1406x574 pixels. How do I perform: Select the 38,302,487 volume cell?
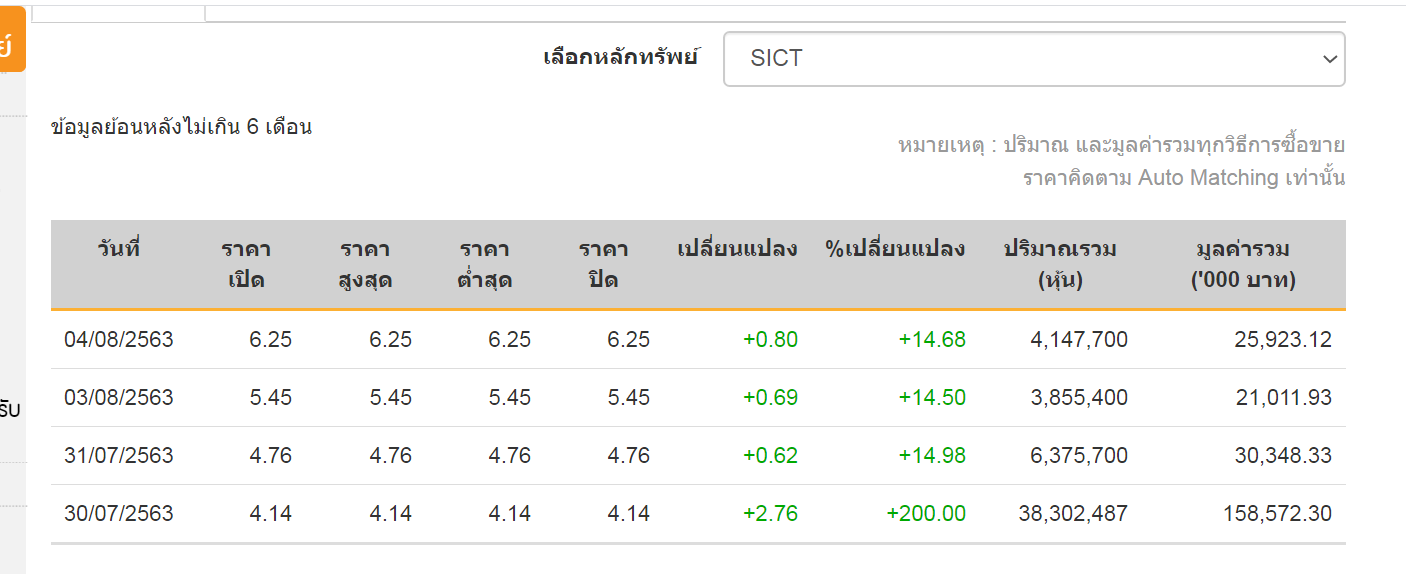coord(1071,514)
